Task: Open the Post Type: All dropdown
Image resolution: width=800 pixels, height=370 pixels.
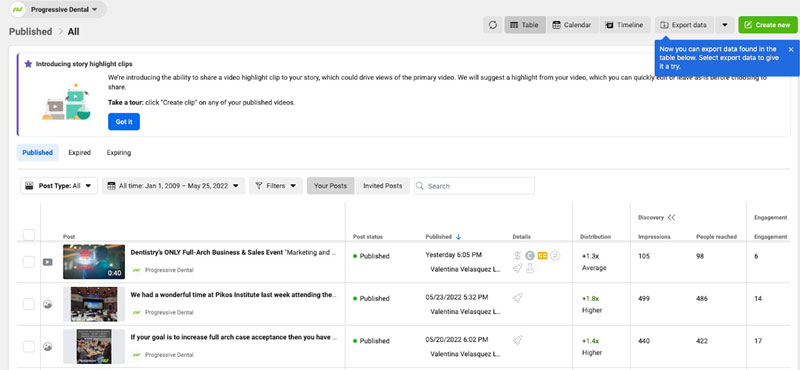Action: pos(59,186)
